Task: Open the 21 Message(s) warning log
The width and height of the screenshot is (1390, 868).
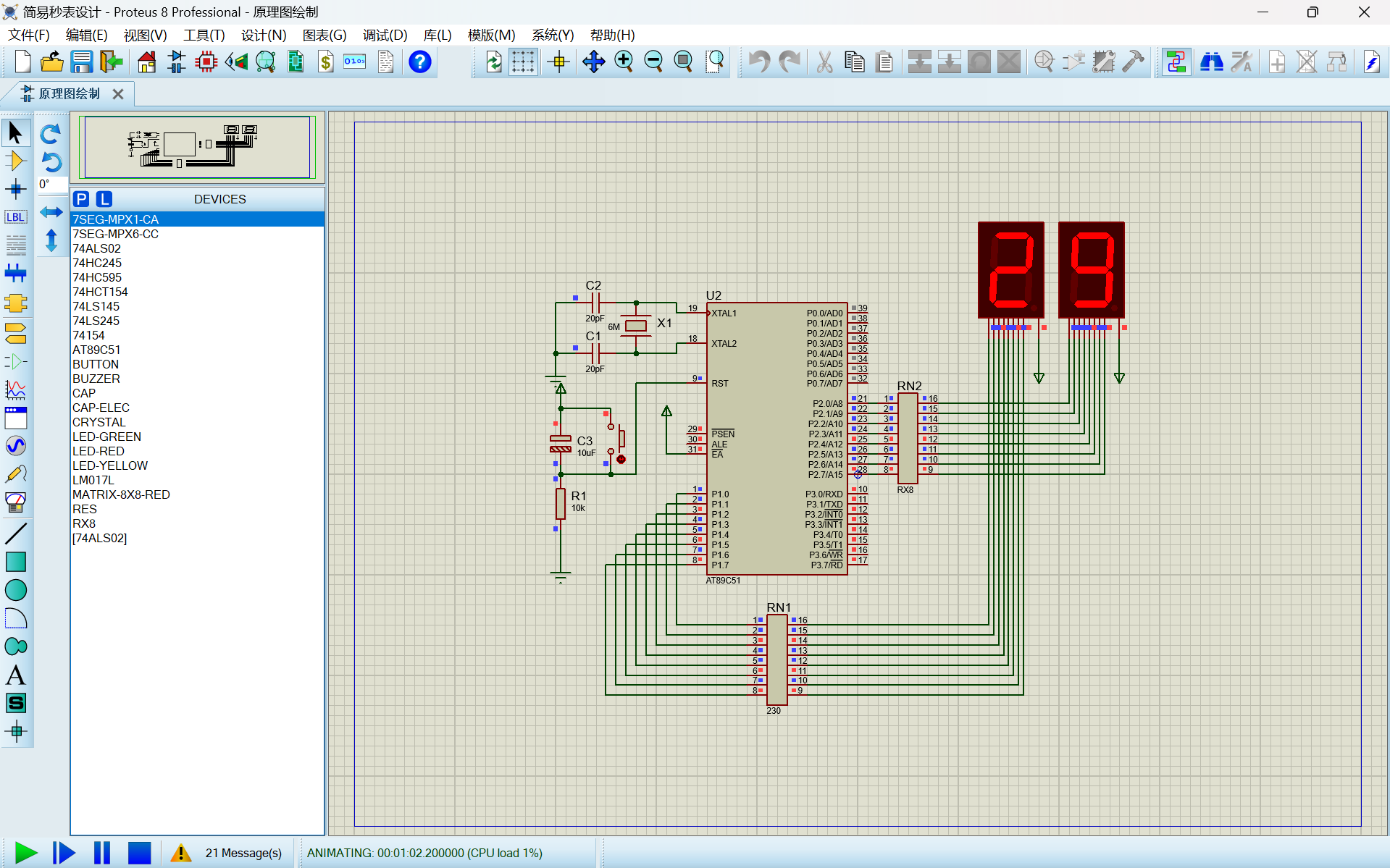Action: pyautogui.click(x=226, y=853)
